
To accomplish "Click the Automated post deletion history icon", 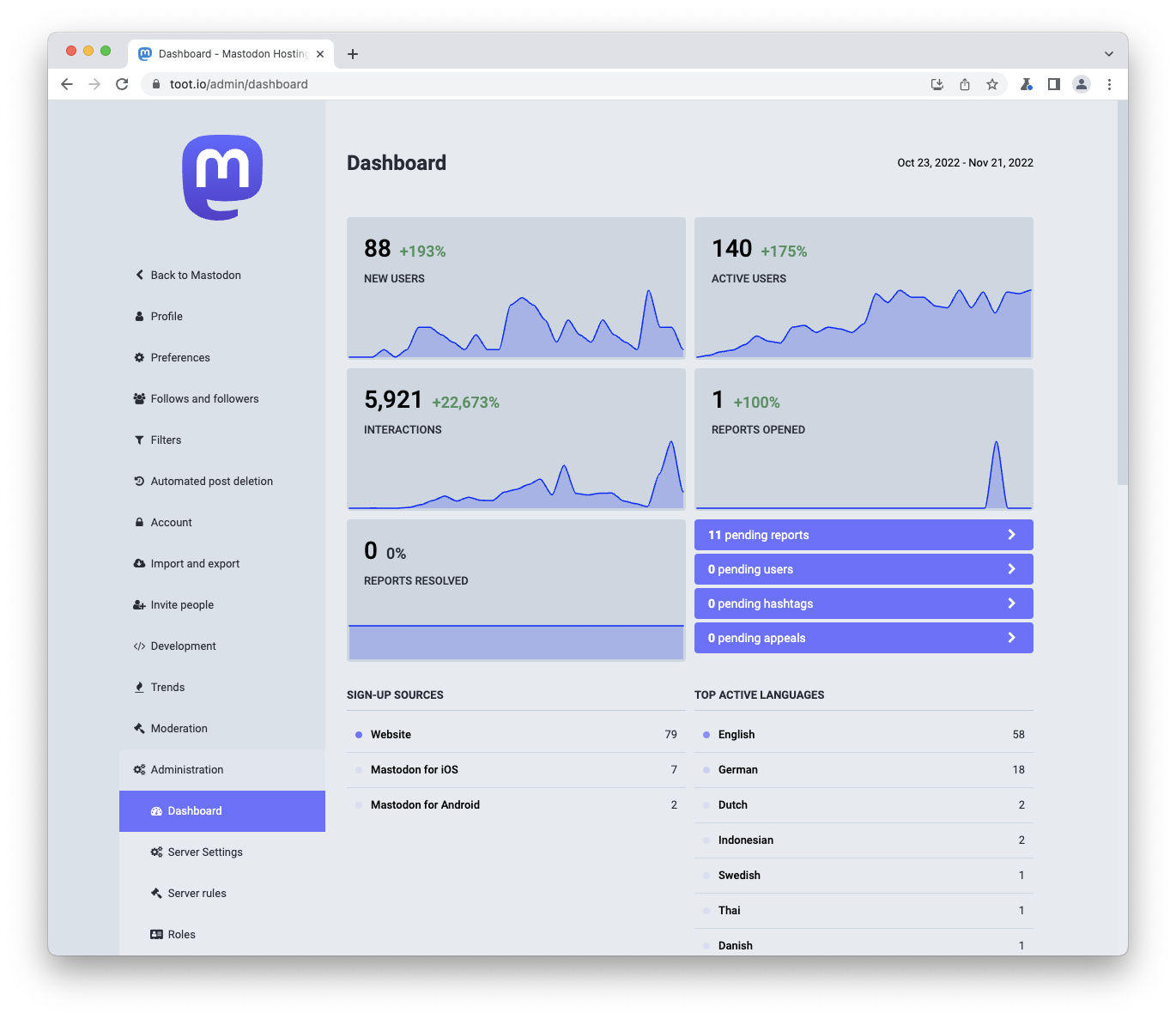I will (x=139, y=481).
